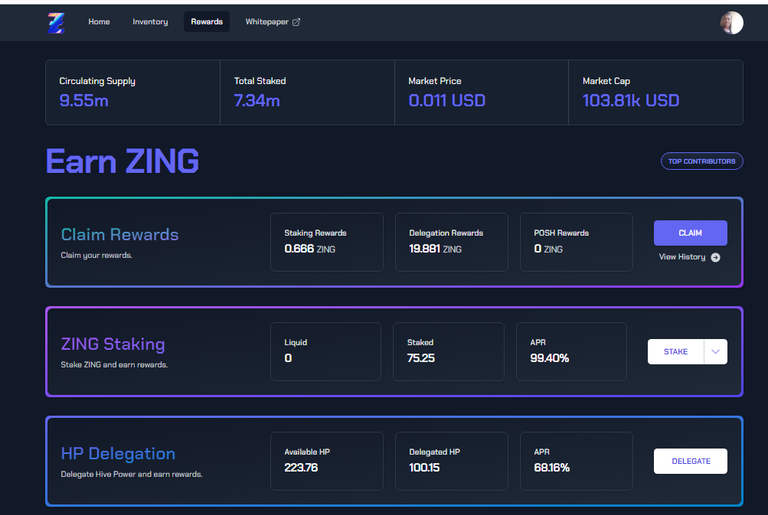Open TOP CONTRIBUTORS list
Viewport: 768px width, 515px height.
[702, 161]
